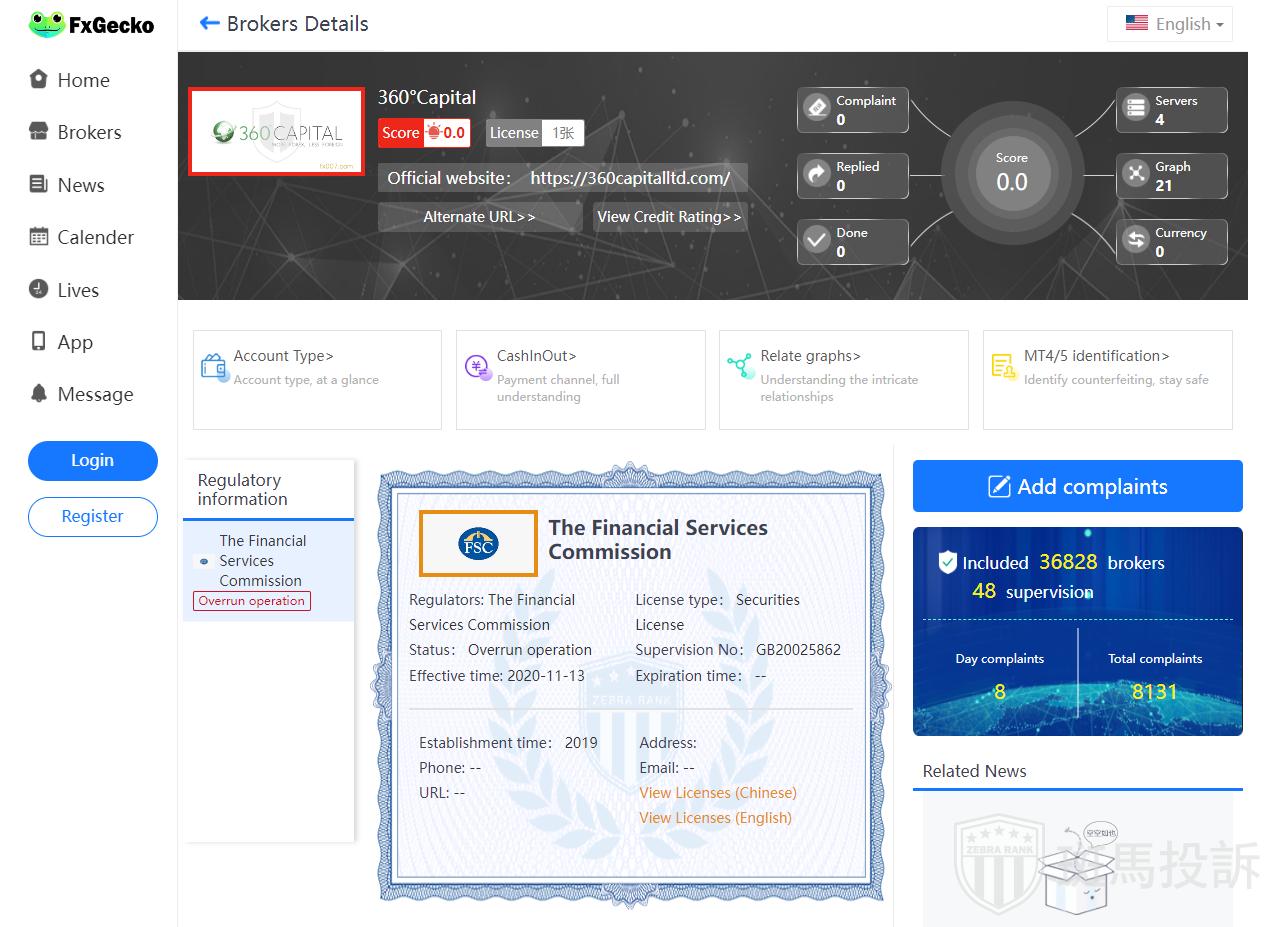This screenshot has width=1279, height=927.
Task: Click the 360 Capital broker logo thumbnail
Action: 276,131
